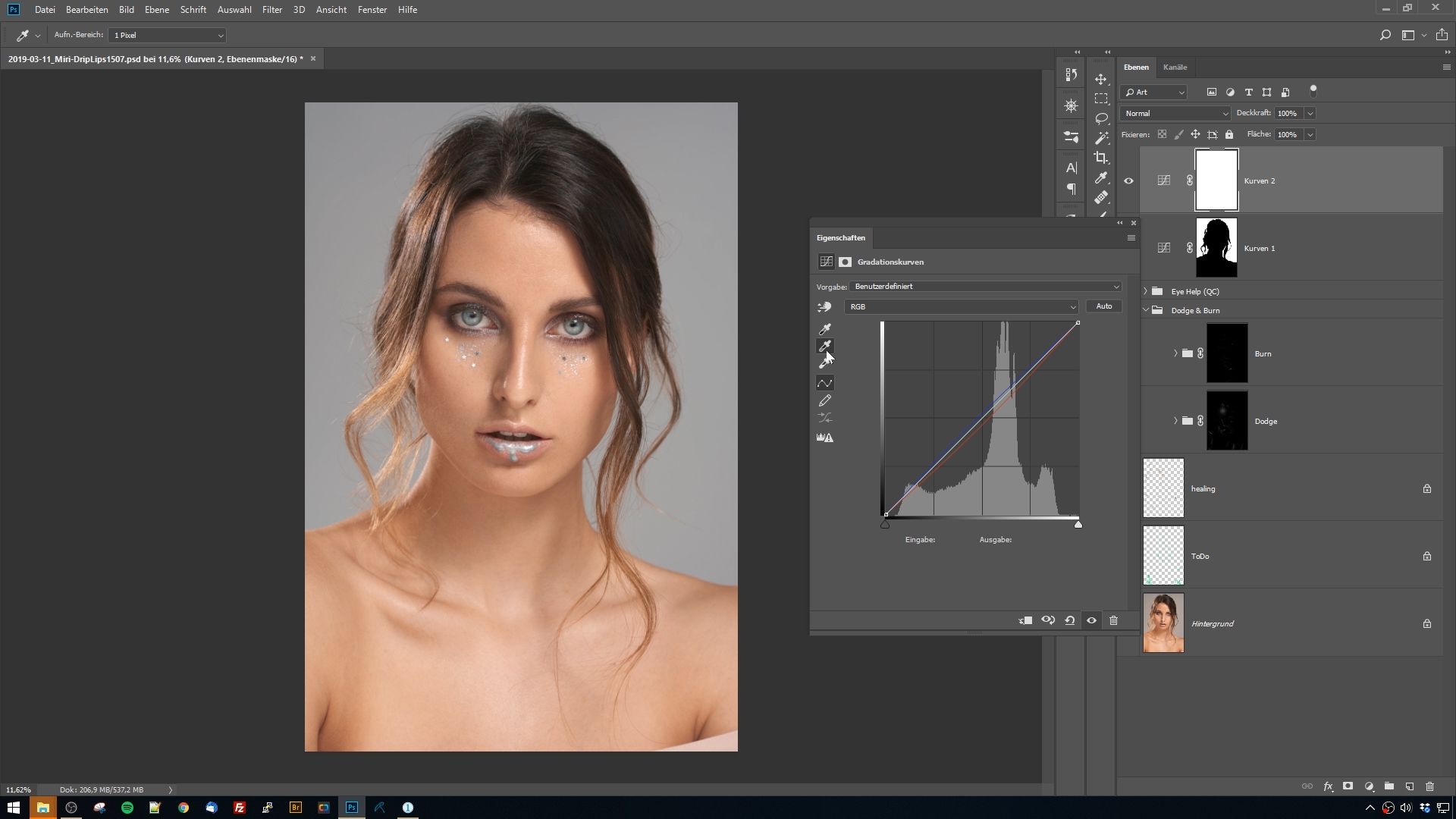
Task: Pick the gray point eyedropper in Curves
Action: 825,346
